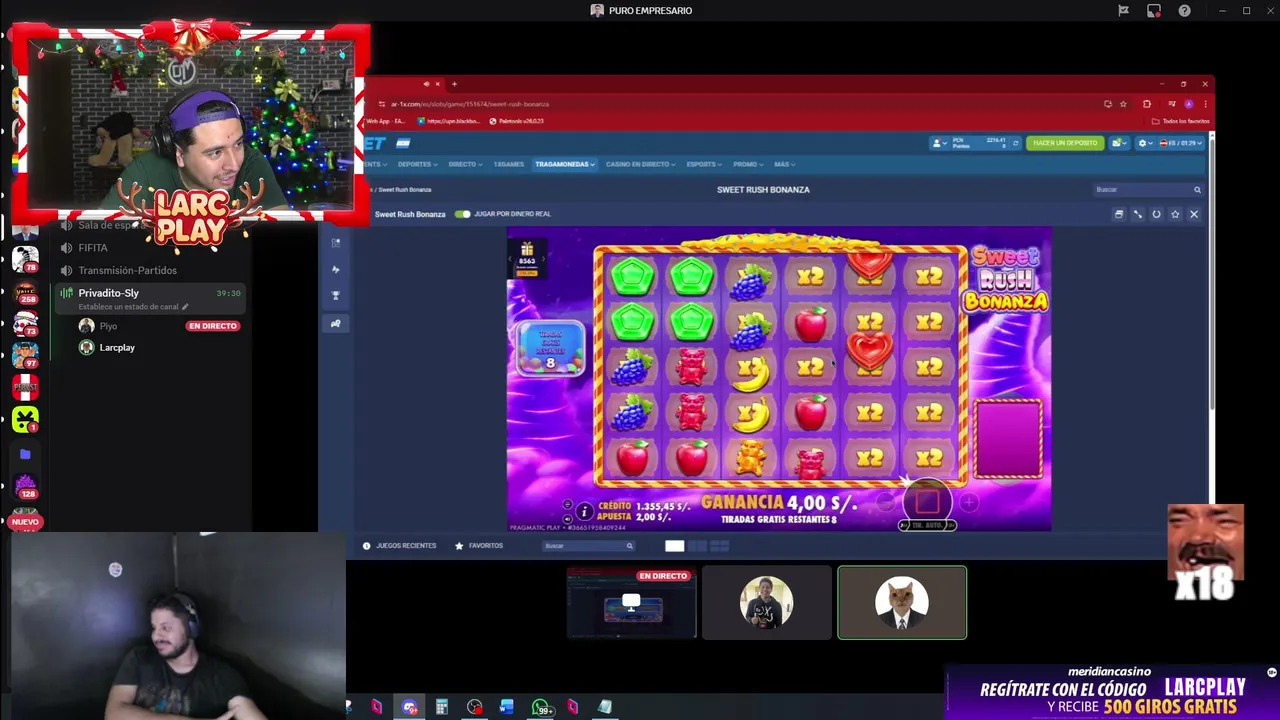
Task: Open a new browser tab with the plus
Action: click(454, 84)
